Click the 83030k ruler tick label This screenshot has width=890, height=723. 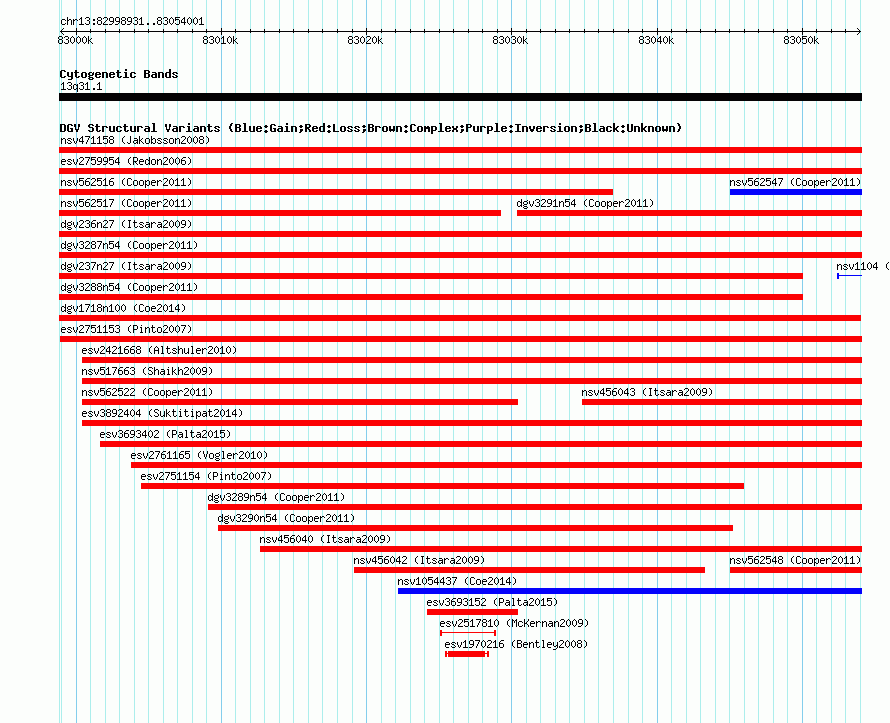coord(510,40)
